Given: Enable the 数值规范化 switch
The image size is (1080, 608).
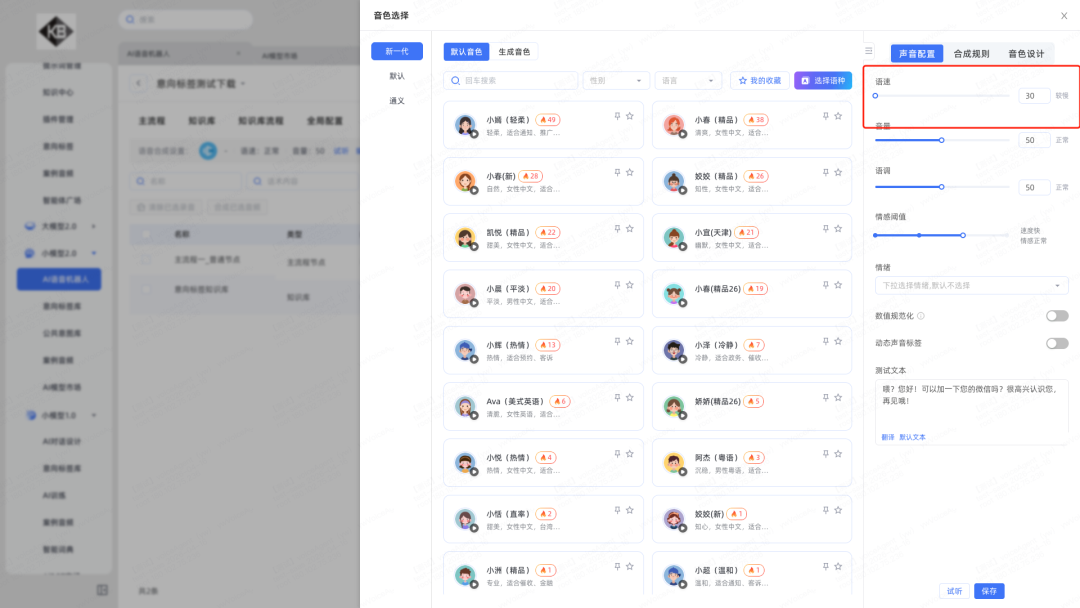Looking at the screenshot, I should point(1056,316).
